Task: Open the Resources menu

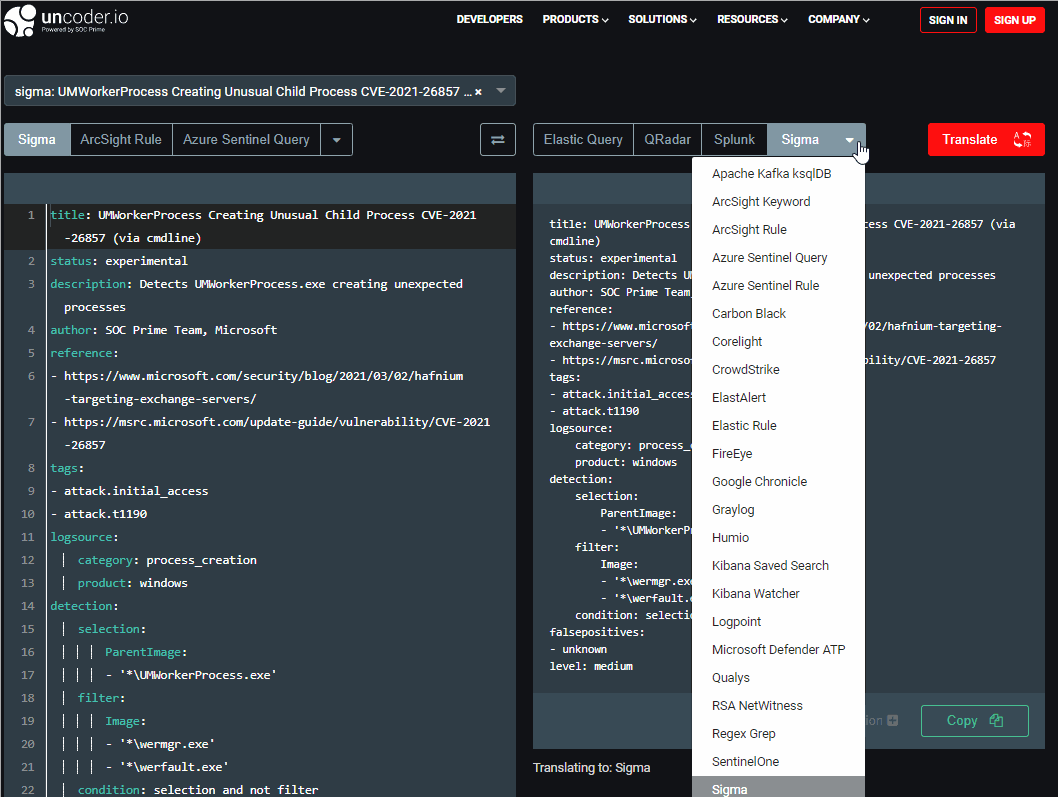Action: (x=752, y=20)
